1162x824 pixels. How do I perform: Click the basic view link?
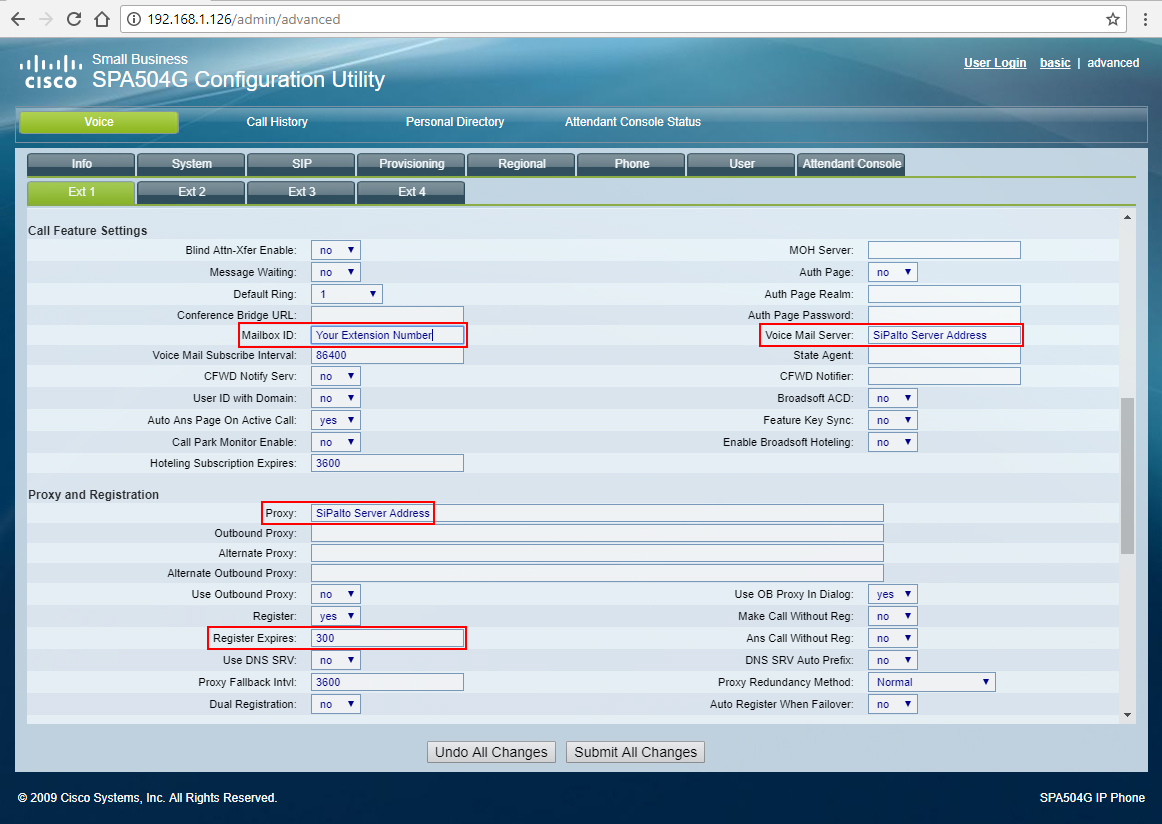click(x=1055, y=63)
